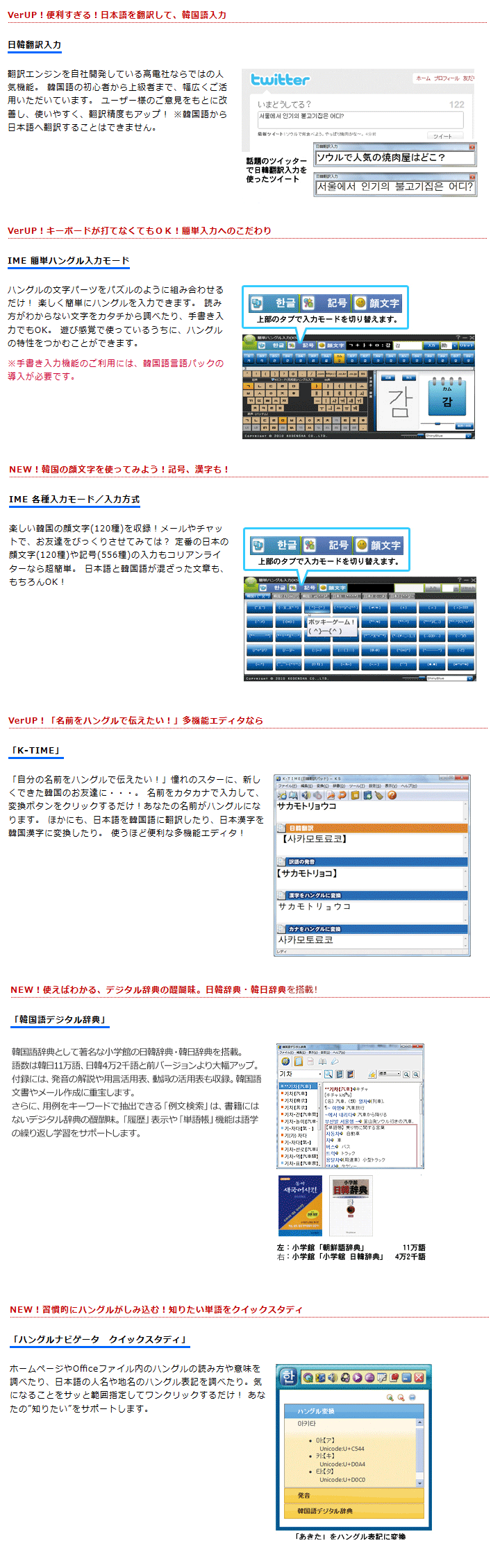This screenshot has width=500, height=1568.
Task: Click the globe icon in dictionary toolbar
Action: pyautogui.click(x=285, y=1062)
